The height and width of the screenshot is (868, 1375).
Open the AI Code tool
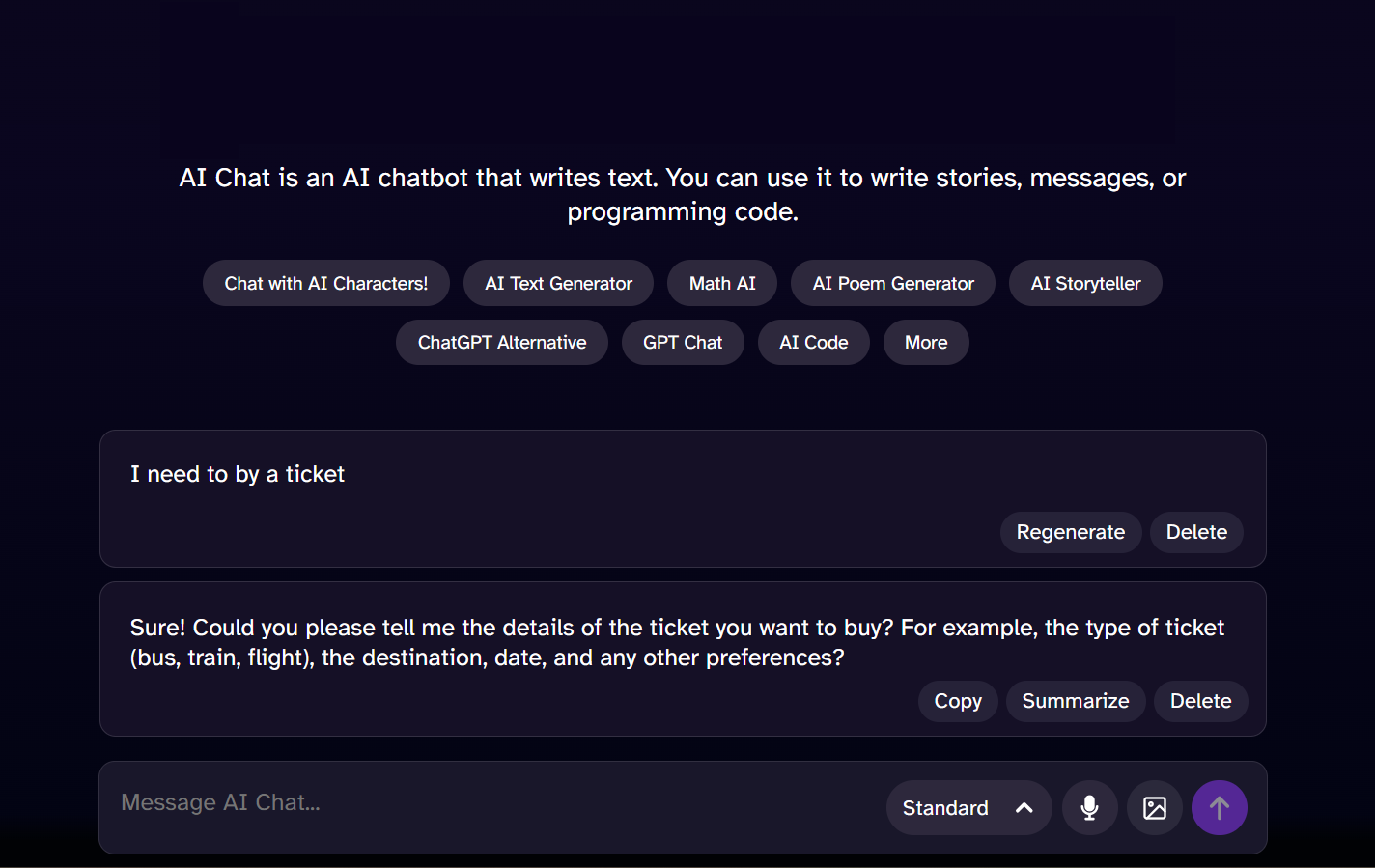coord(814,343)
